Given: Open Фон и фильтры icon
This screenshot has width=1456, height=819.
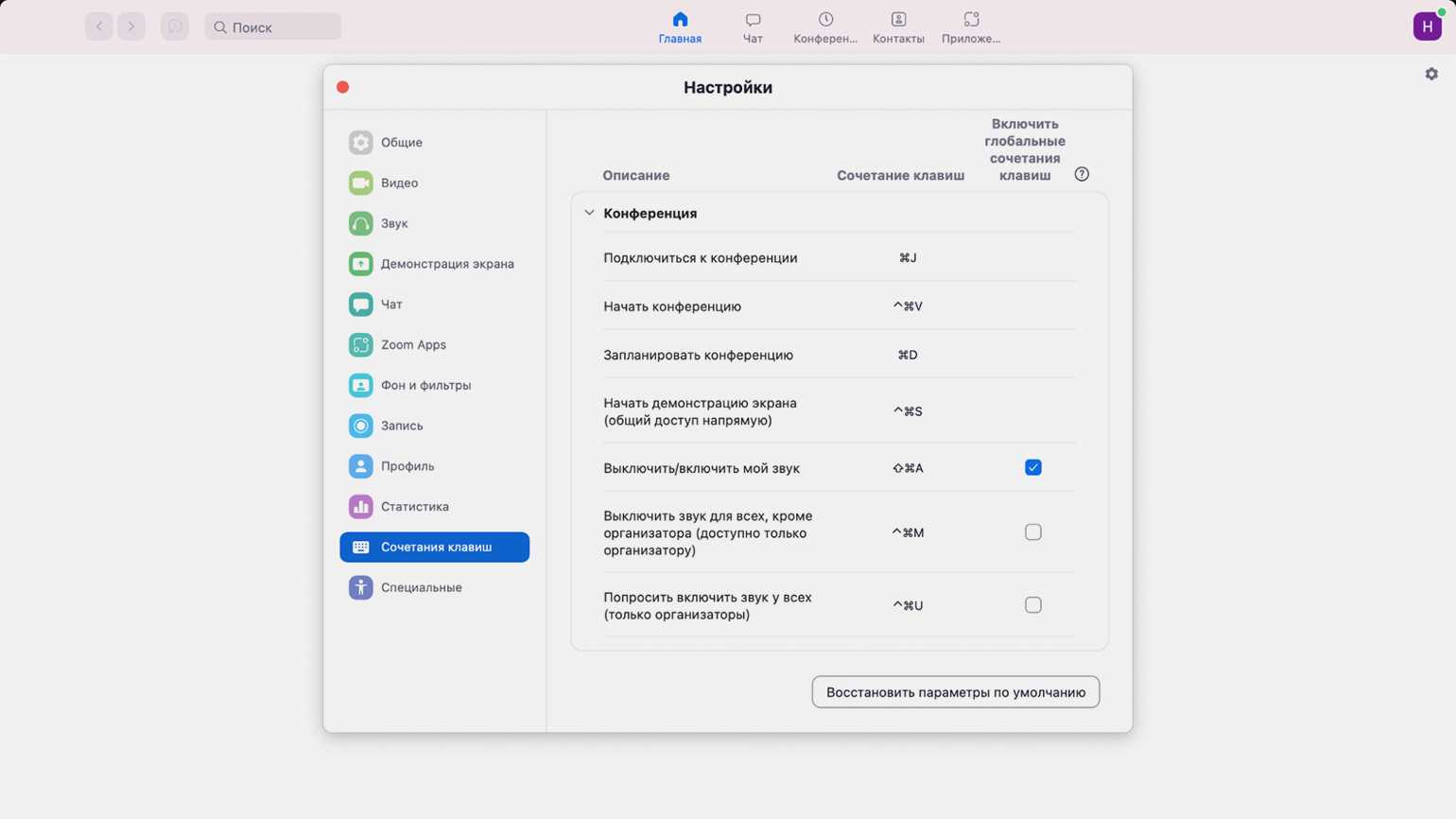Looking at the screenshot, I should (x=360, y=386).
